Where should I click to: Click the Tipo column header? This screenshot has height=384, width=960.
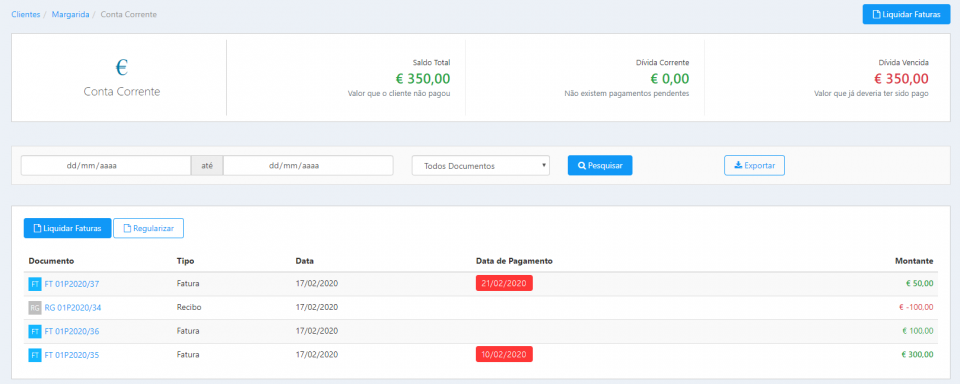185,261
